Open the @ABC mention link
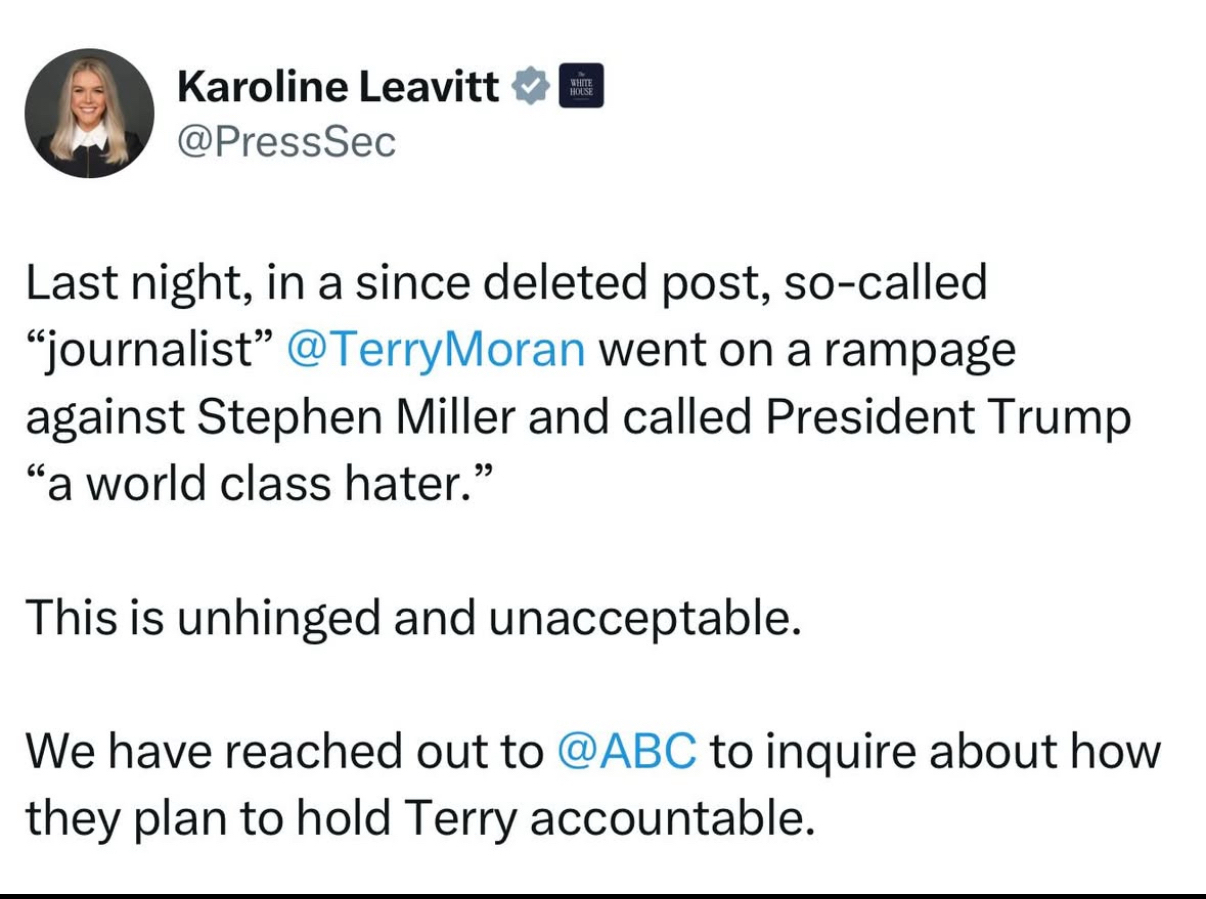Image resolution: width=1206 pixels, height=899 pixels. pos(625,752)
